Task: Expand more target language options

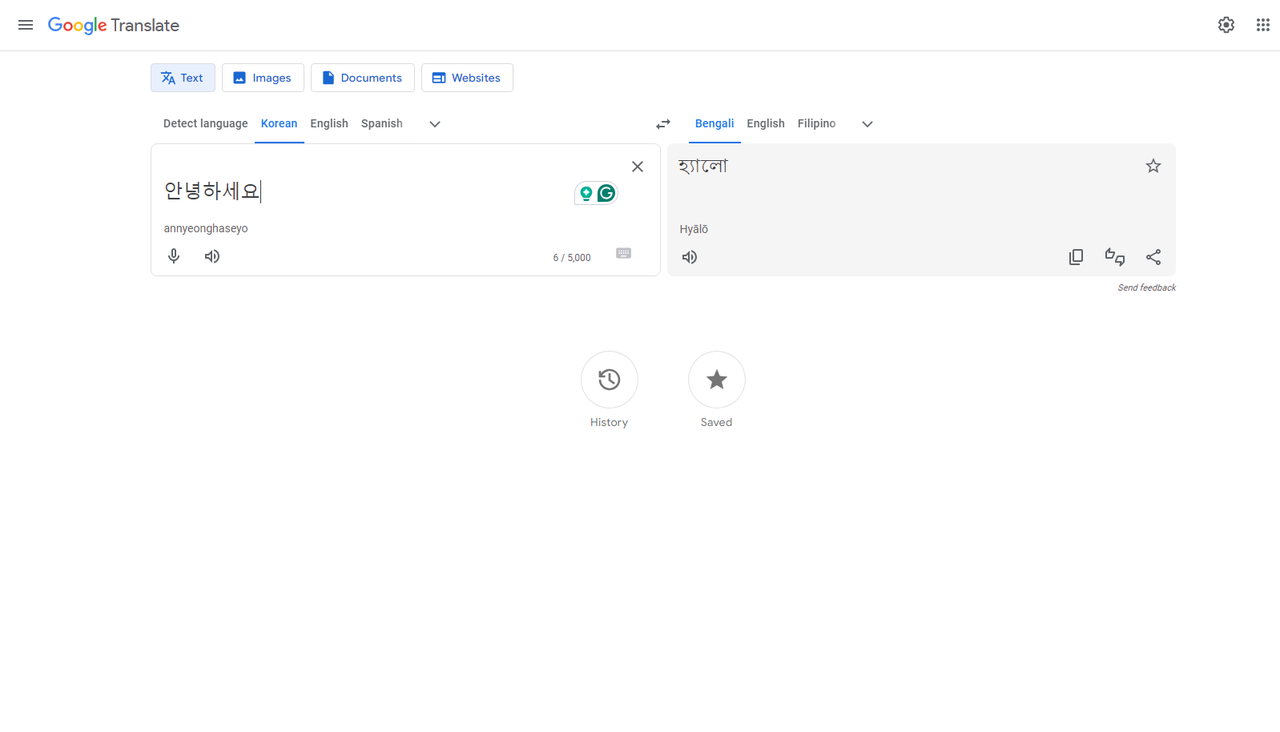Action: pos(866,124)
